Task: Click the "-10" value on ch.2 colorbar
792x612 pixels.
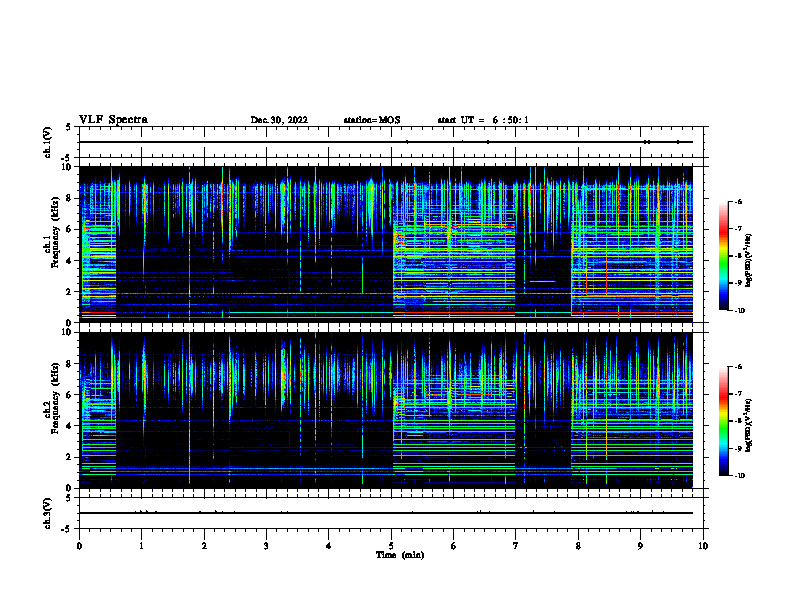Action: [x=739, y=476]
